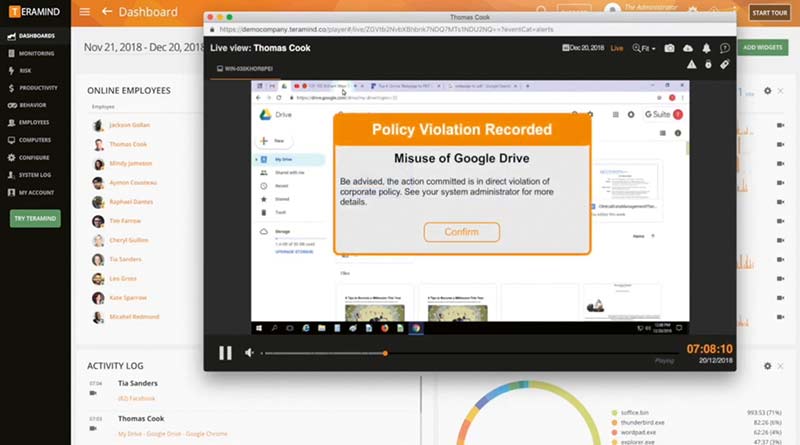Open the notifications bell in the player
The image size is (800, 445).
pyautogui.click(x=706, y=48)
